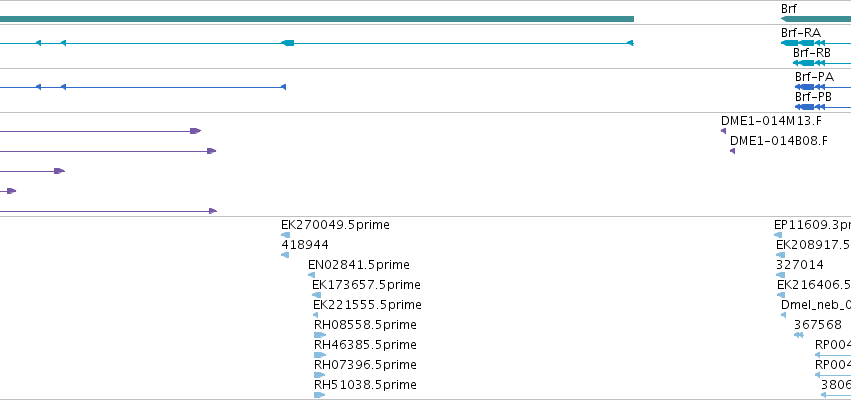This screenshot has height=400, width=851.
Task: Click the EK221555.5prime arrow glyph
Action: [315, 315]
